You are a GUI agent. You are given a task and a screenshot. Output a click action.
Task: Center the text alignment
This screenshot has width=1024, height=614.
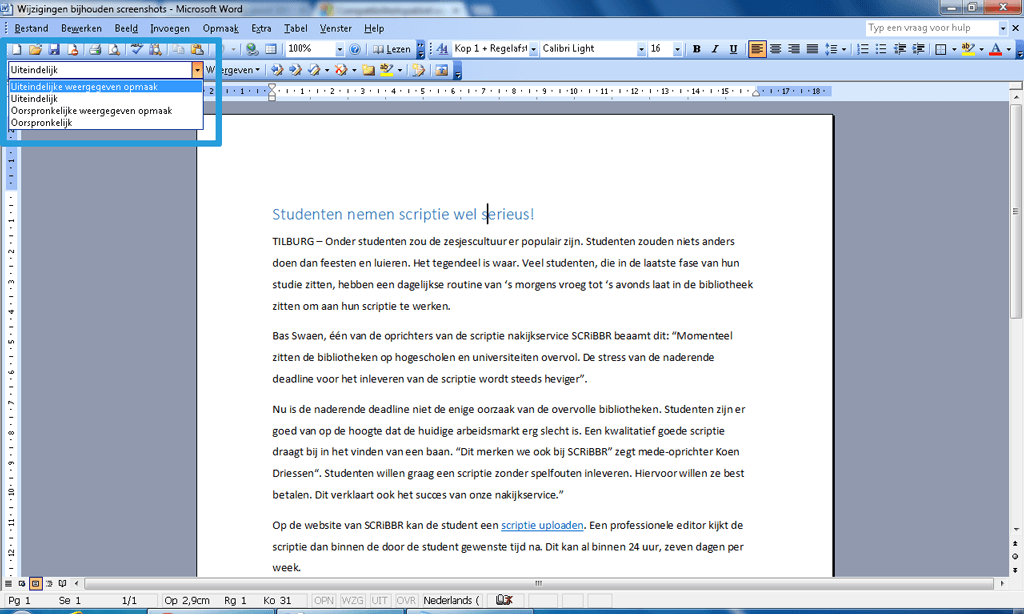[775, 49]
